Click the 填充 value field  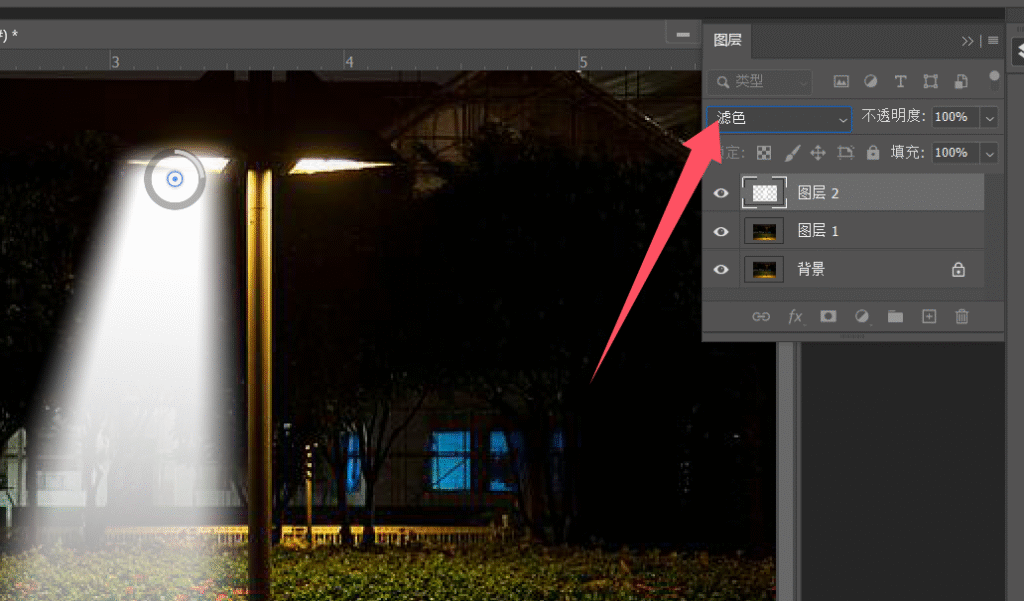pyautogui.click(x=956, y=153)
